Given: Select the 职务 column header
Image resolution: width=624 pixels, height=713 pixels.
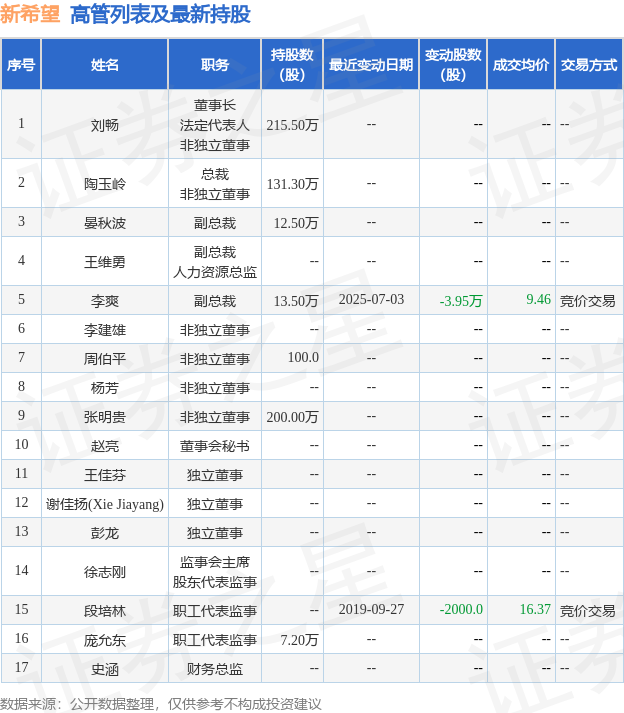Looking at the screenshot, I should [x=215, y=65].
